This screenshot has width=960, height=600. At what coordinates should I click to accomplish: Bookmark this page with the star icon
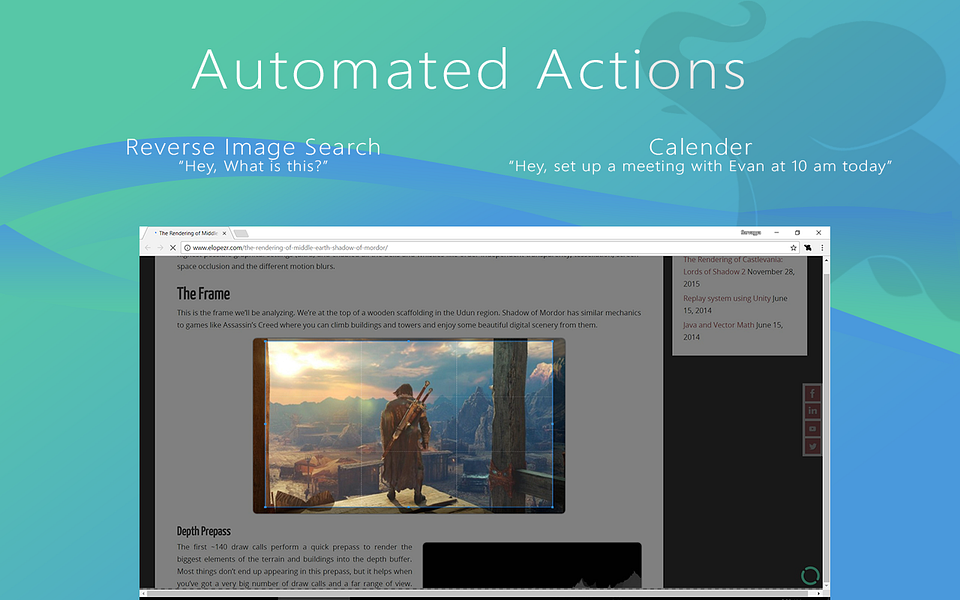point(793,248)
